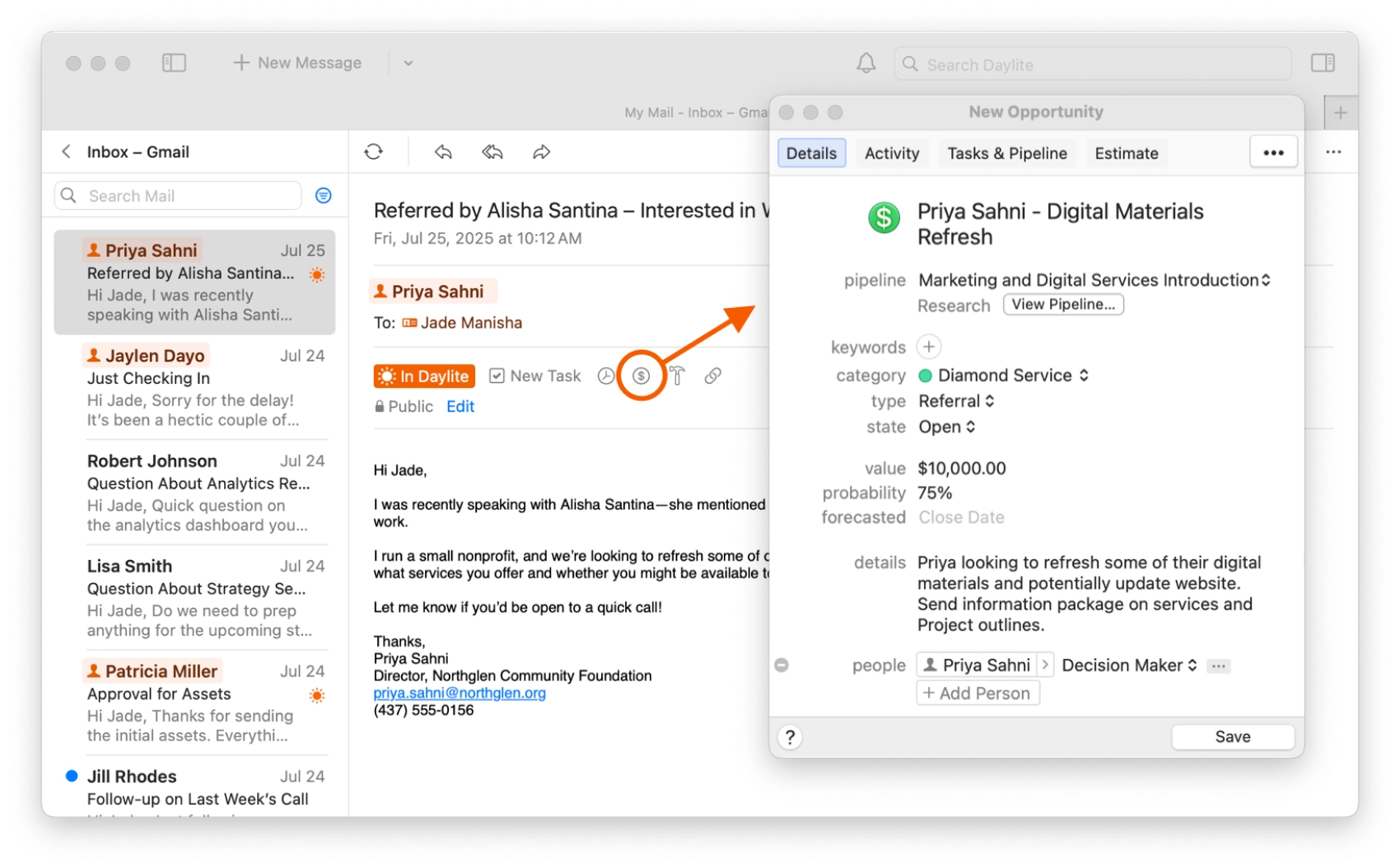
Task: Open the Jaylen Dayo email
Action: [x=195, y=387]
